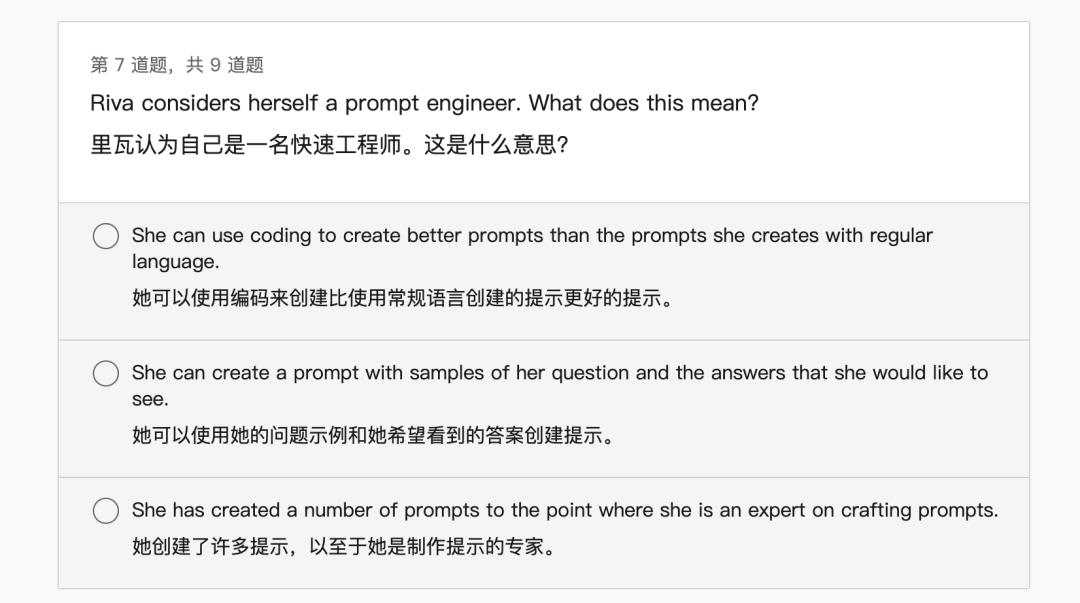Click the word "language." under the first answer
The image size is (1080, 603).
175,262
